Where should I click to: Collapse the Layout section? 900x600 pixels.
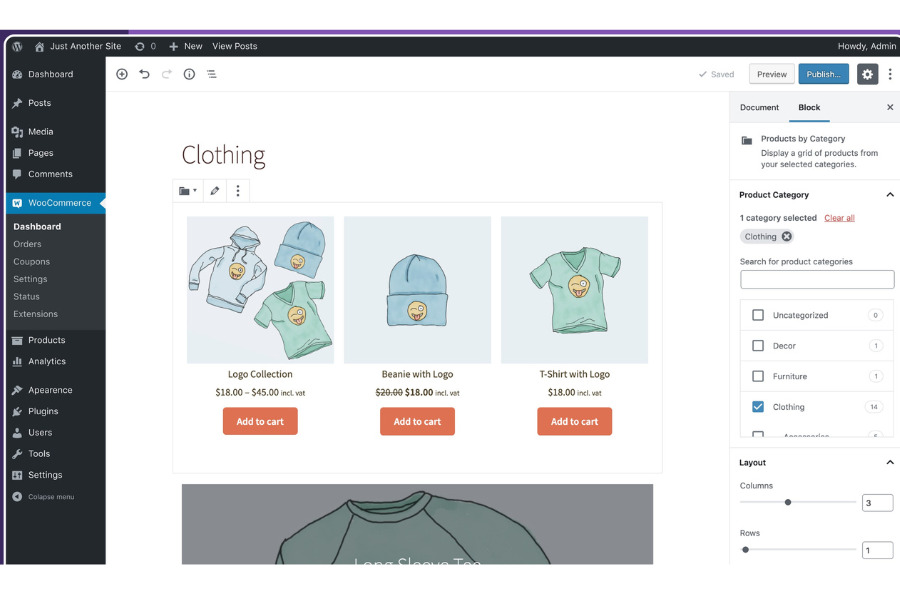pos(890,463)
